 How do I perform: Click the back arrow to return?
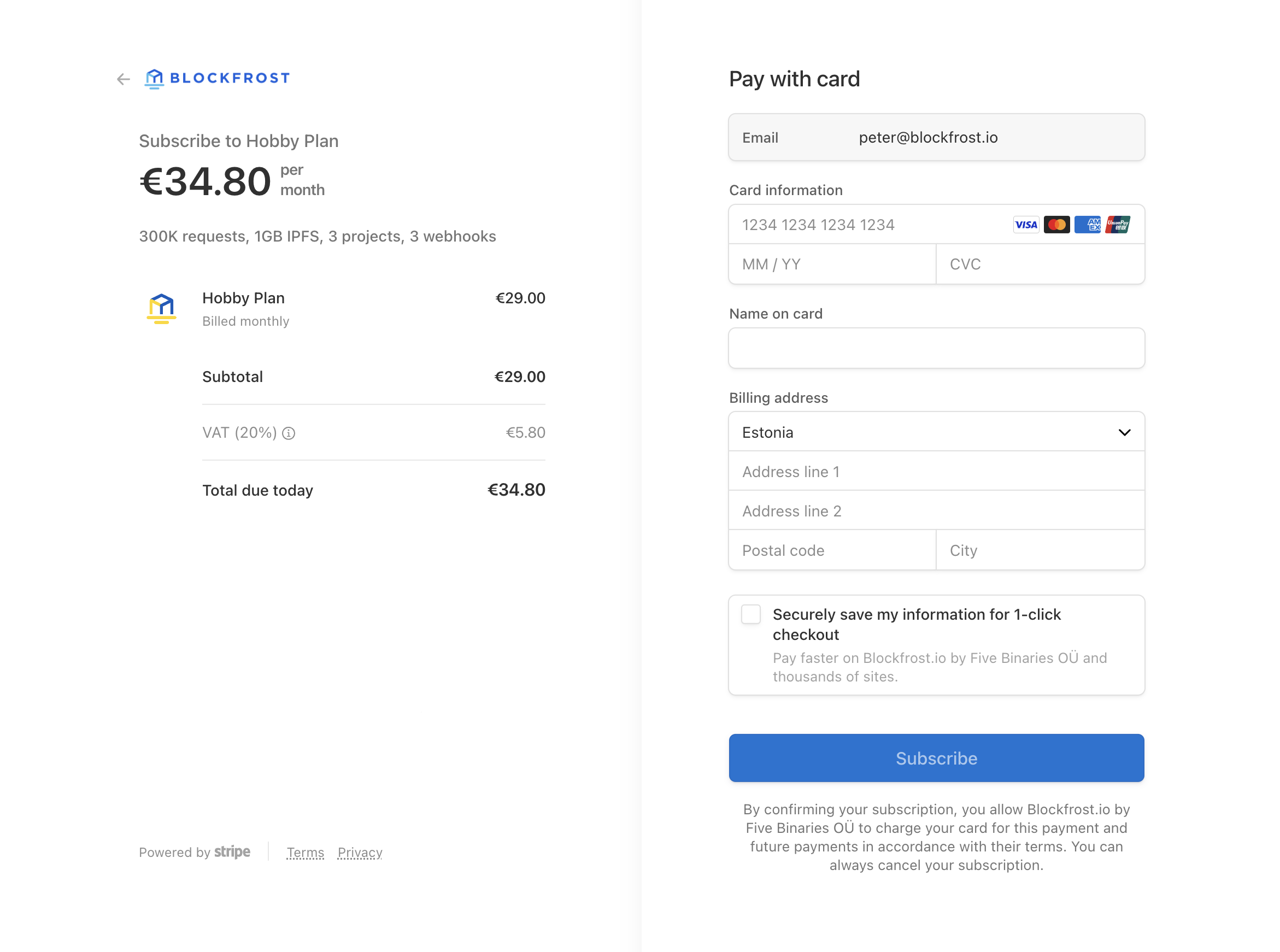[x=122, y=79]
